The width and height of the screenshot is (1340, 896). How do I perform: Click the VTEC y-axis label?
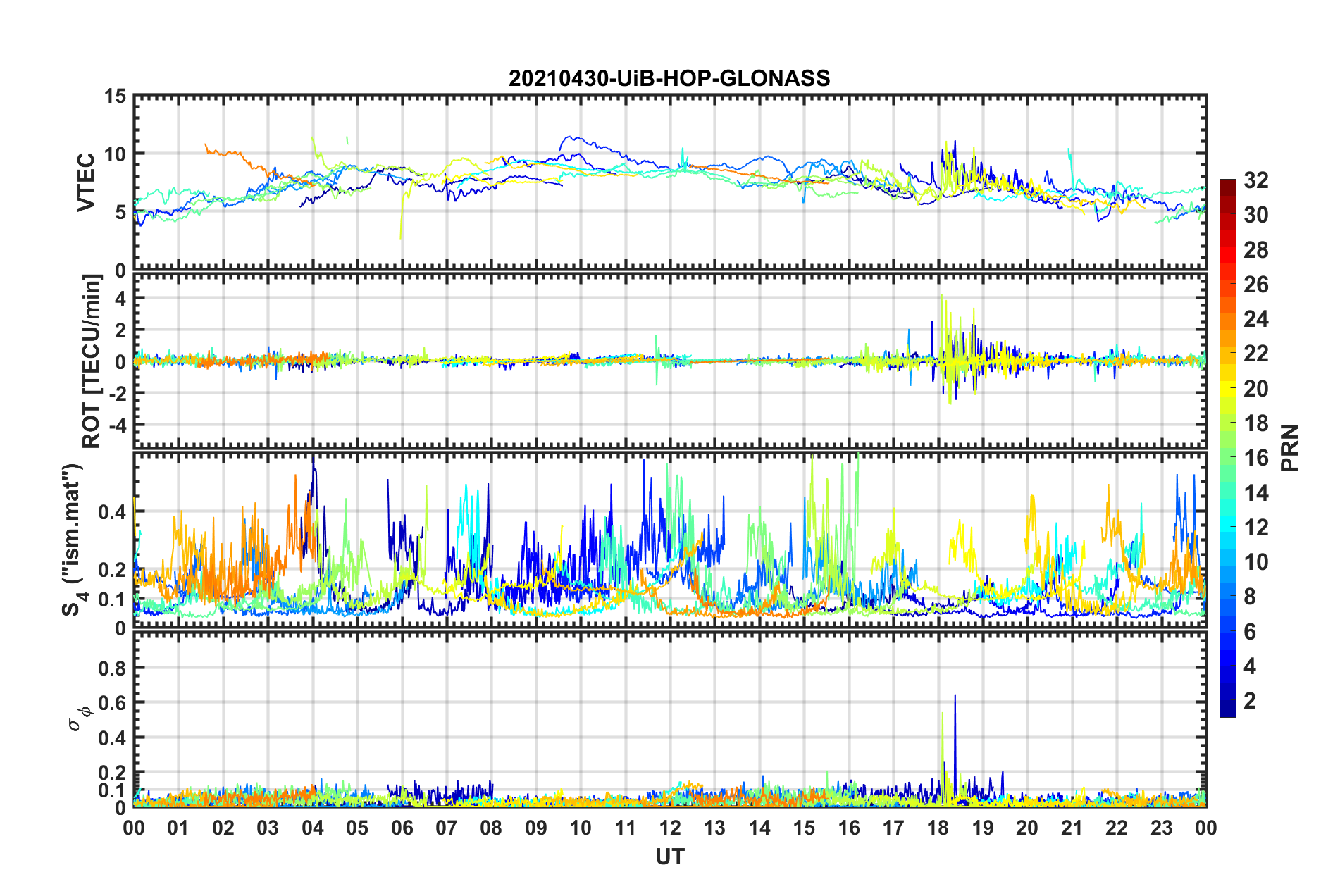click(86, 182)
